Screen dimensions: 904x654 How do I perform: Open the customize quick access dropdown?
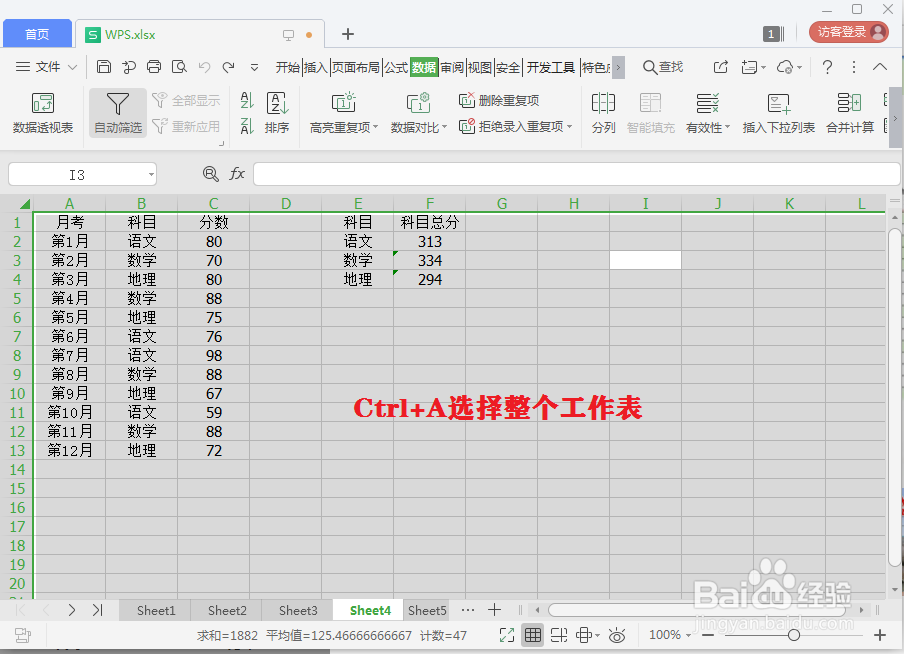[254, 67]
